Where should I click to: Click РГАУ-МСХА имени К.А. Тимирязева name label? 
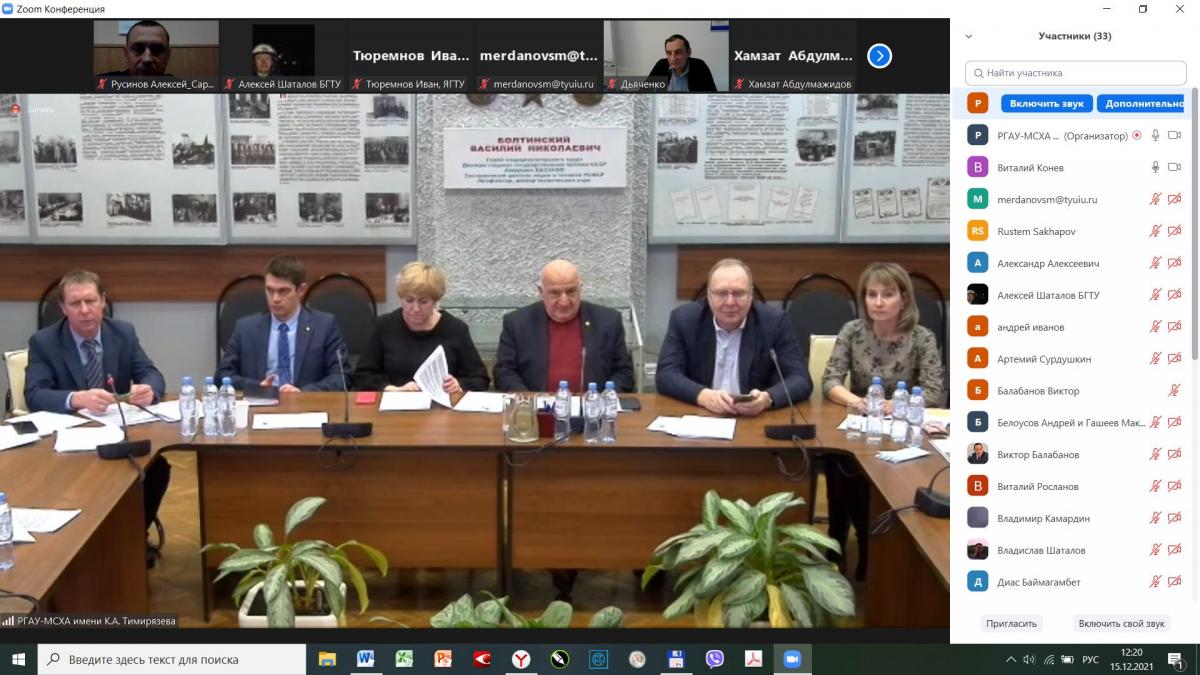89,621
